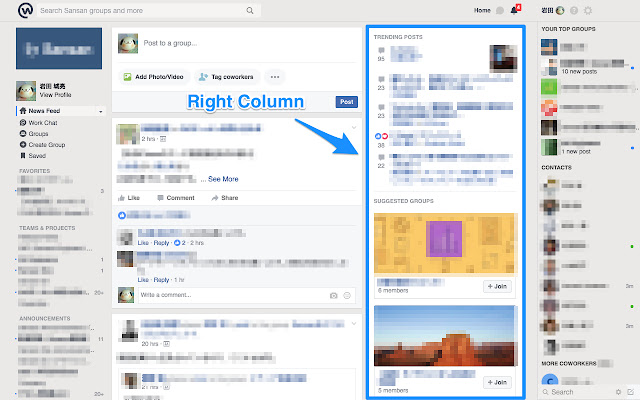This screenshot has height=400, width=640.
Task: Click the Post to a group text field
Action: click(170, 43)
